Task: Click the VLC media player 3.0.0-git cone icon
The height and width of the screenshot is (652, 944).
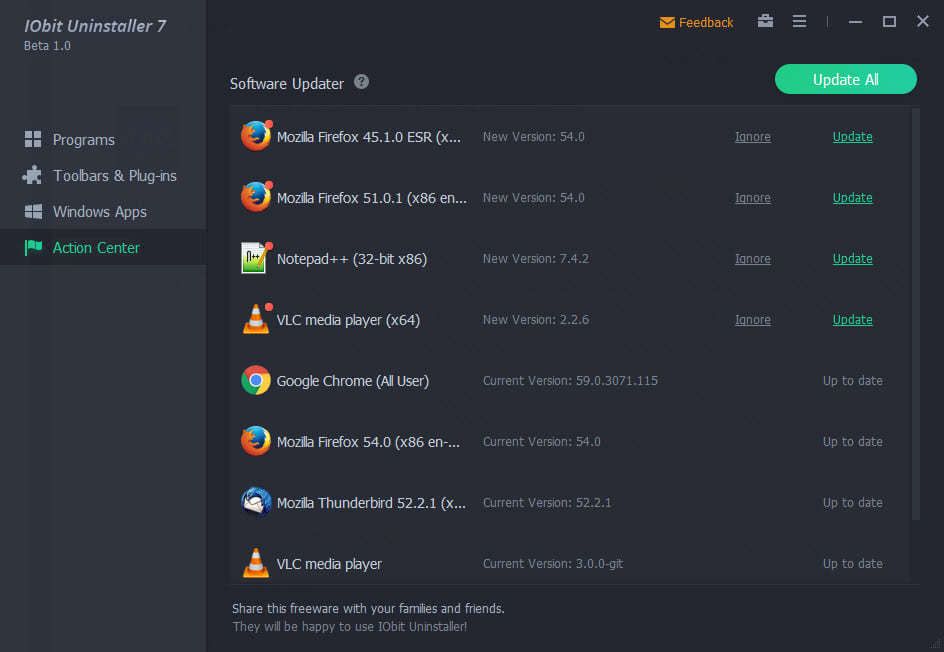Action: (256, 563)
